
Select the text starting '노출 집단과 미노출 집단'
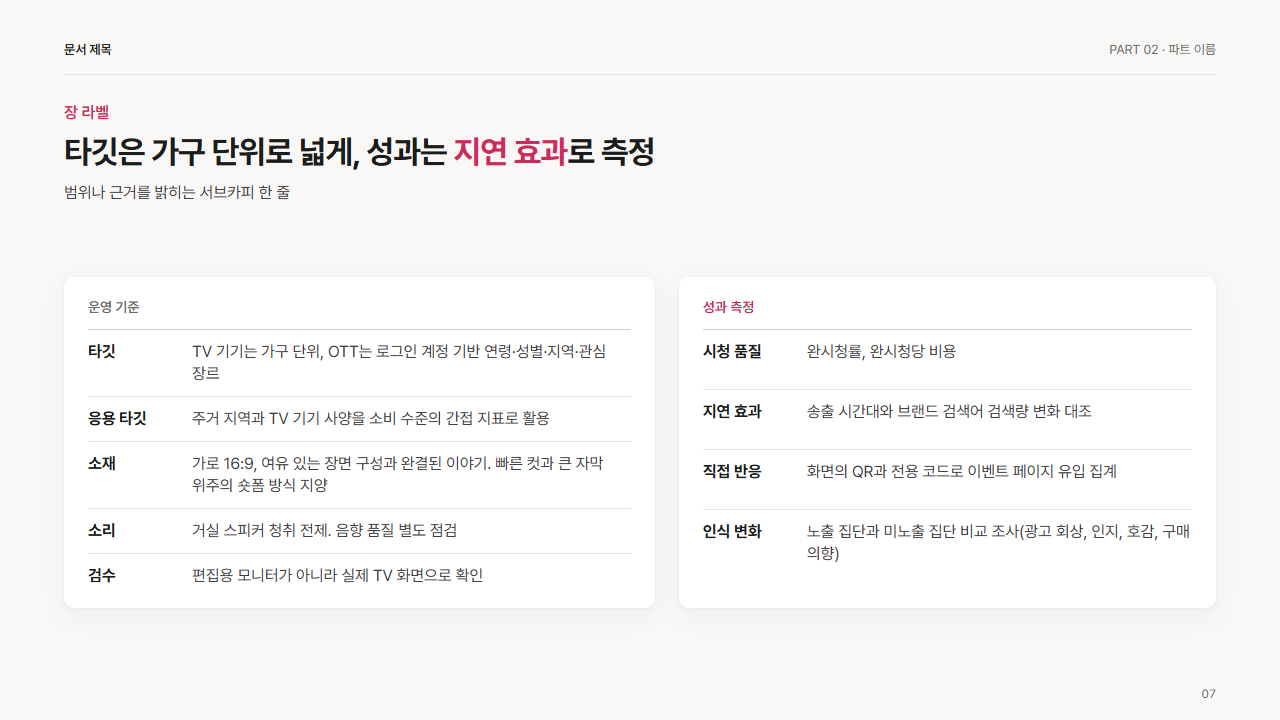click(x=998, y=542)
